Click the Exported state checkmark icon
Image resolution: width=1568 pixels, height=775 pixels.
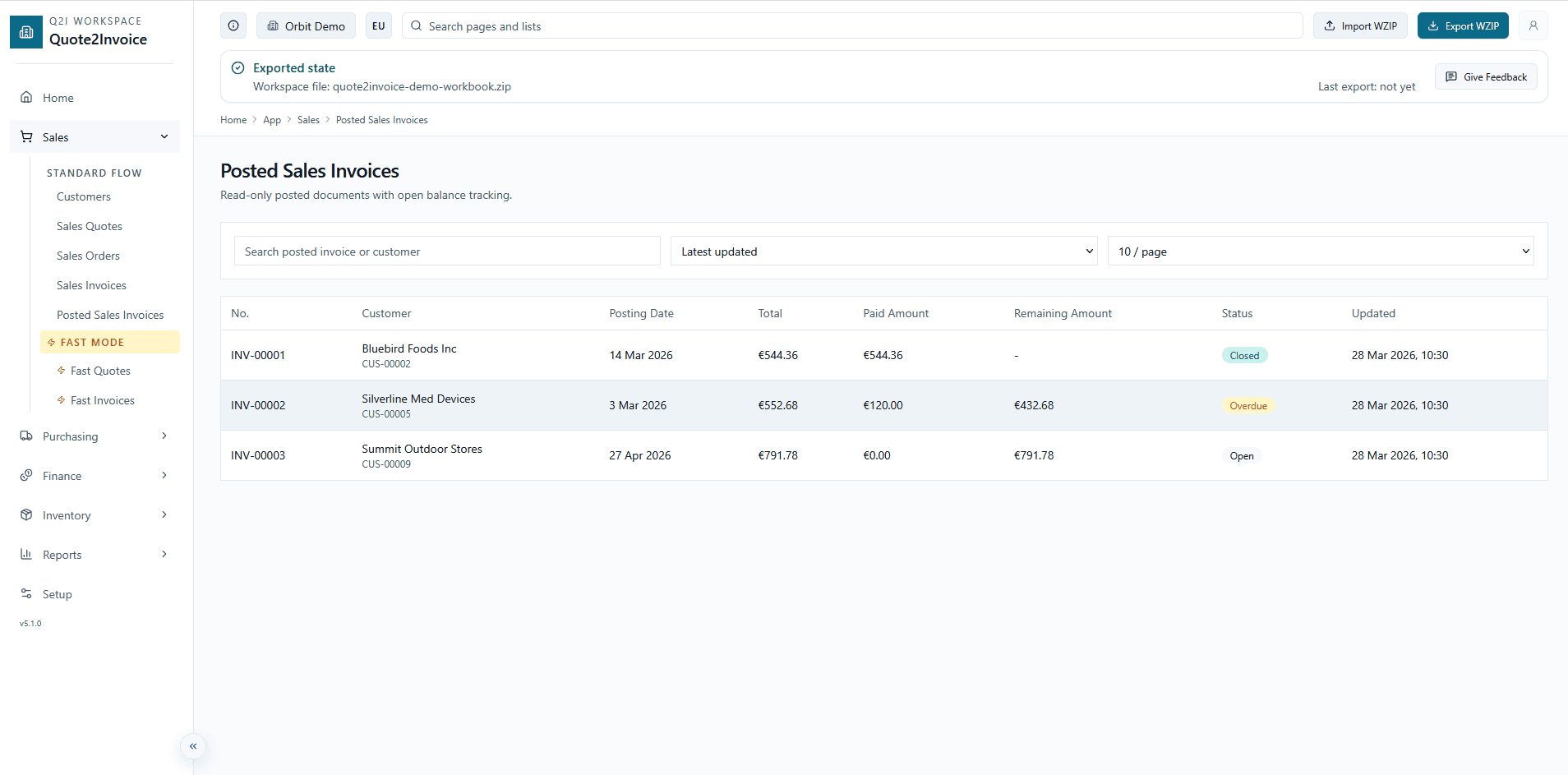coord(238,68)
